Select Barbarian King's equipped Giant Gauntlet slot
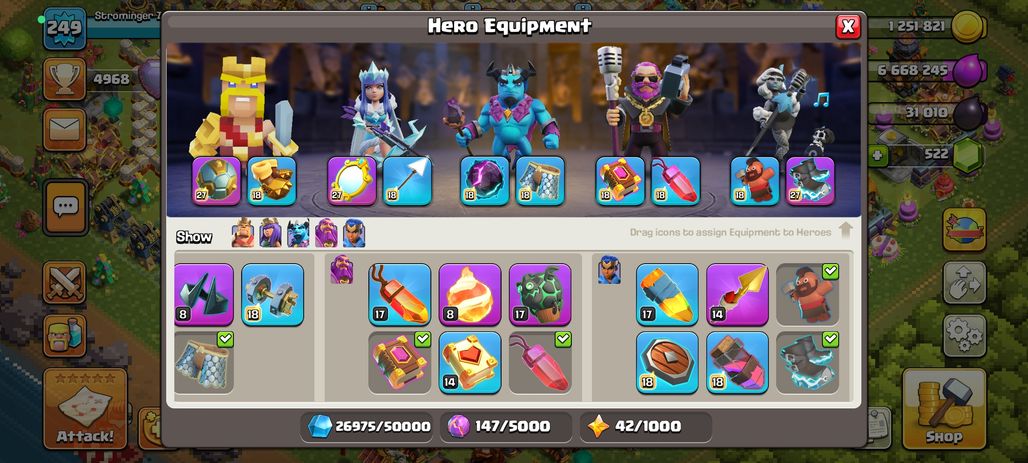 point(272,181)
